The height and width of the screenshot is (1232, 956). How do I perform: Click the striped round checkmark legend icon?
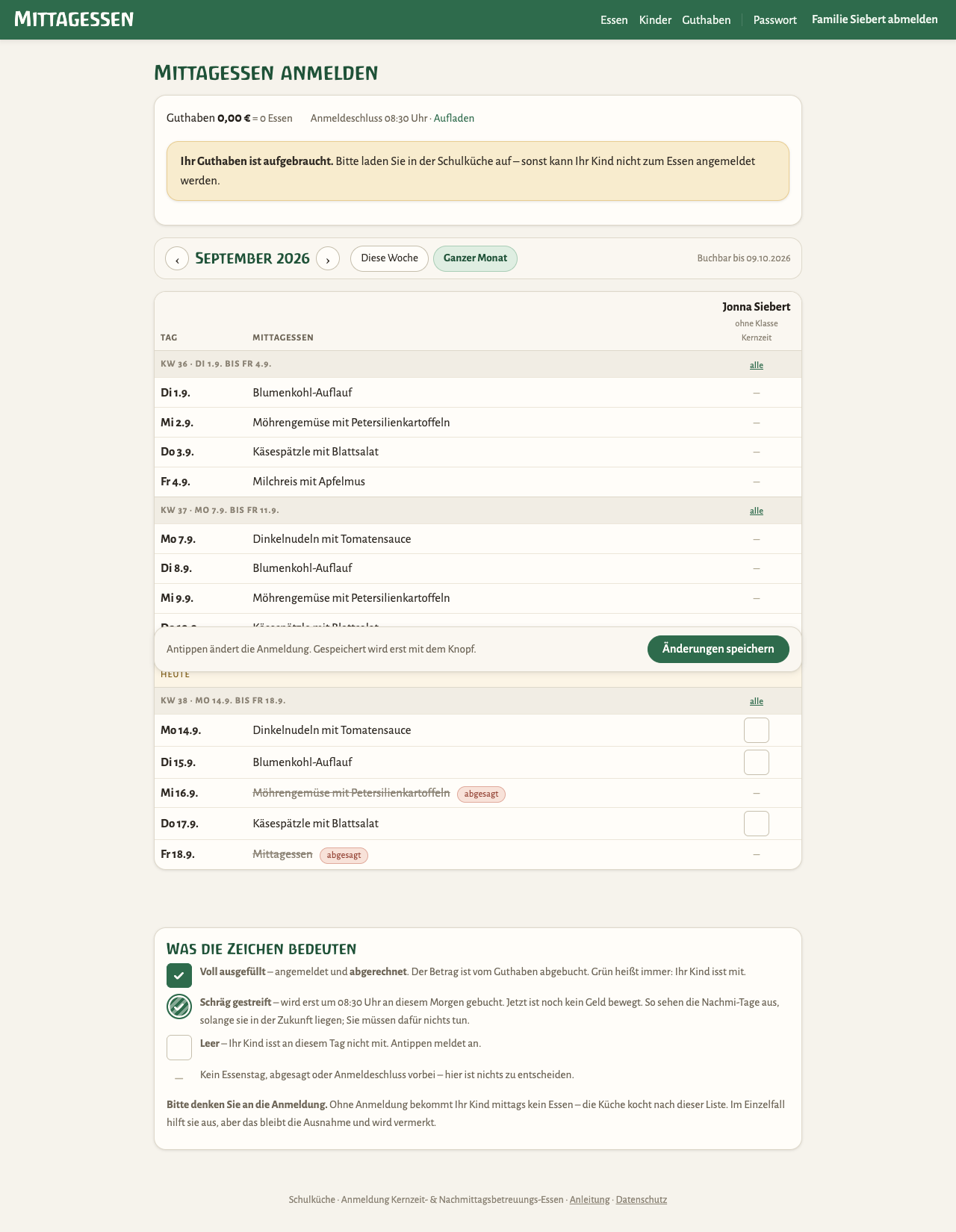pyautogui.click(x=179, y=1007)
